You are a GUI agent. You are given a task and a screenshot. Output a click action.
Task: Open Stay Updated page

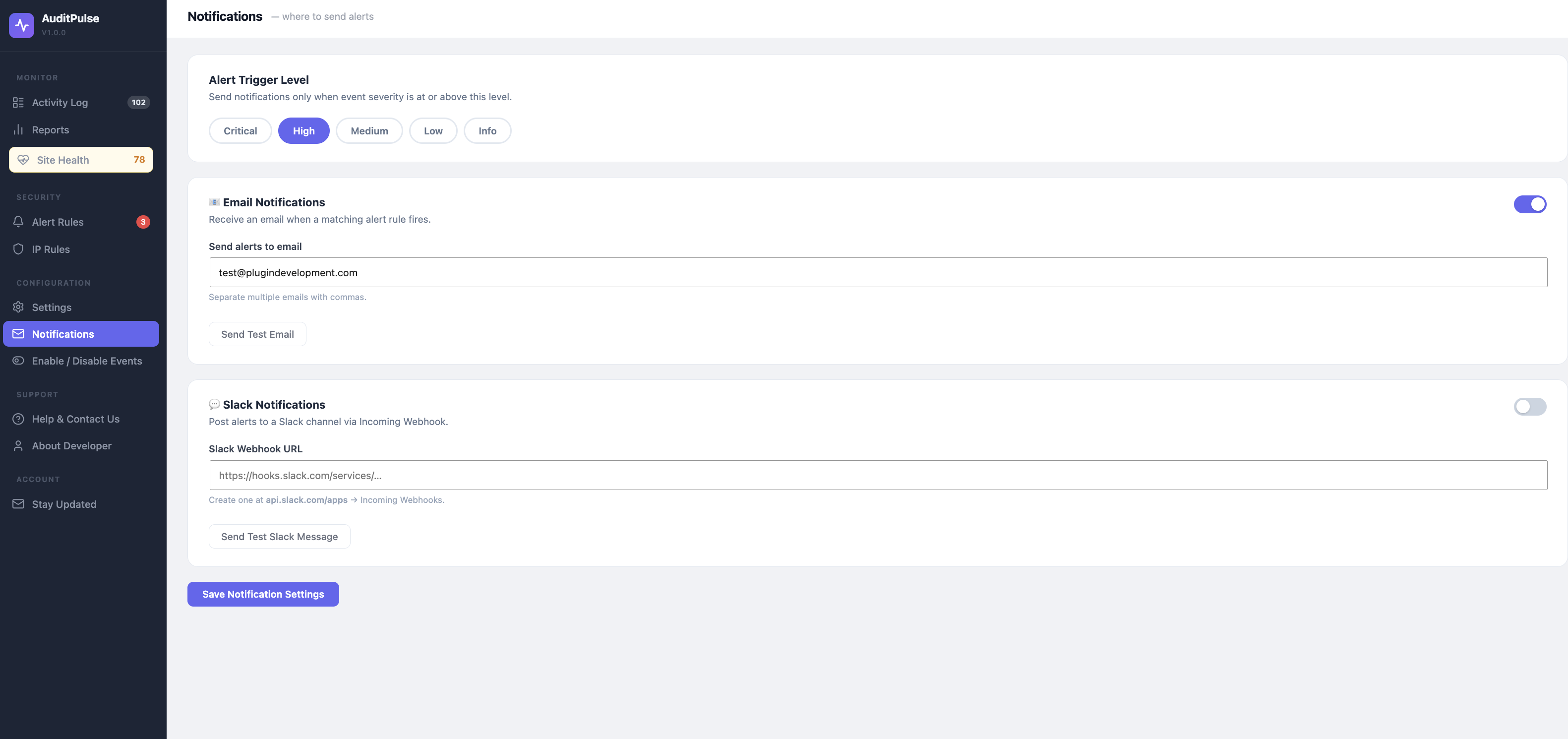(x=81, y=504)
